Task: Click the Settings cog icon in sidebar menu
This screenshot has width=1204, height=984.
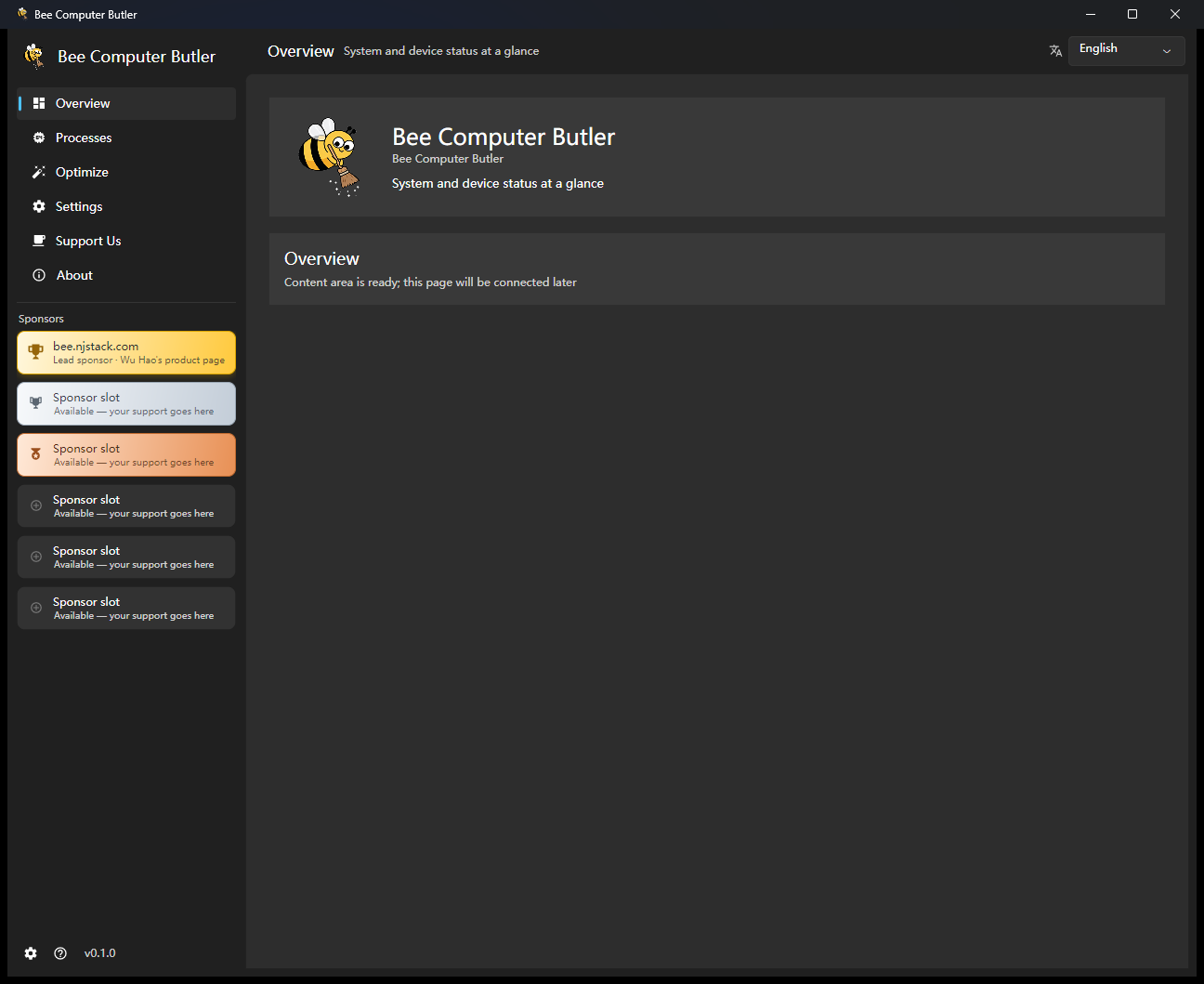Action: coord(39,206)
